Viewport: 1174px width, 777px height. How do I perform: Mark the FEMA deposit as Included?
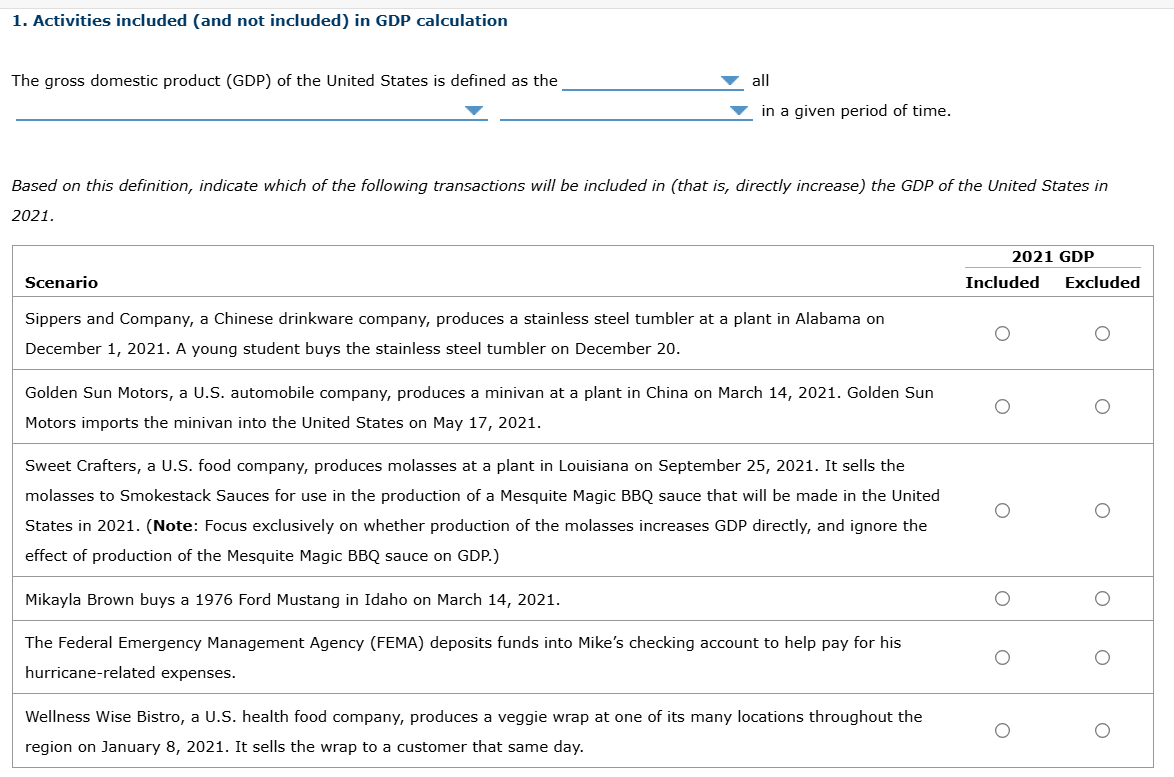[1002, 657]
